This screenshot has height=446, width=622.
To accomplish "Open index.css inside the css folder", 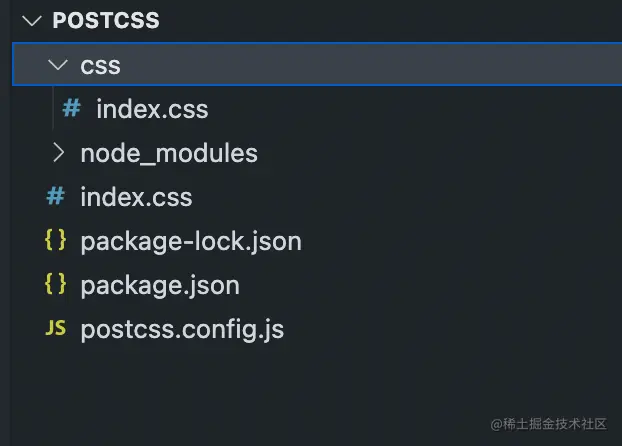I will point(152,109).
